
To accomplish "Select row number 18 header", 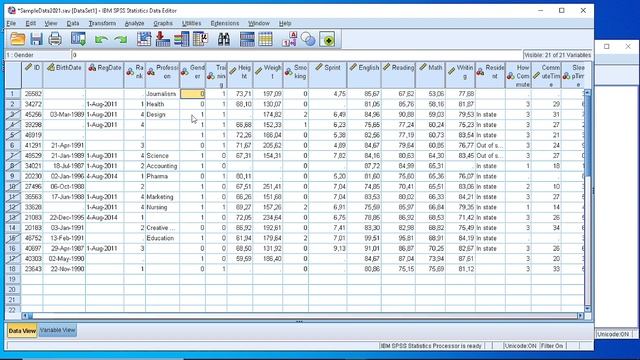I will tap(13, 269).
